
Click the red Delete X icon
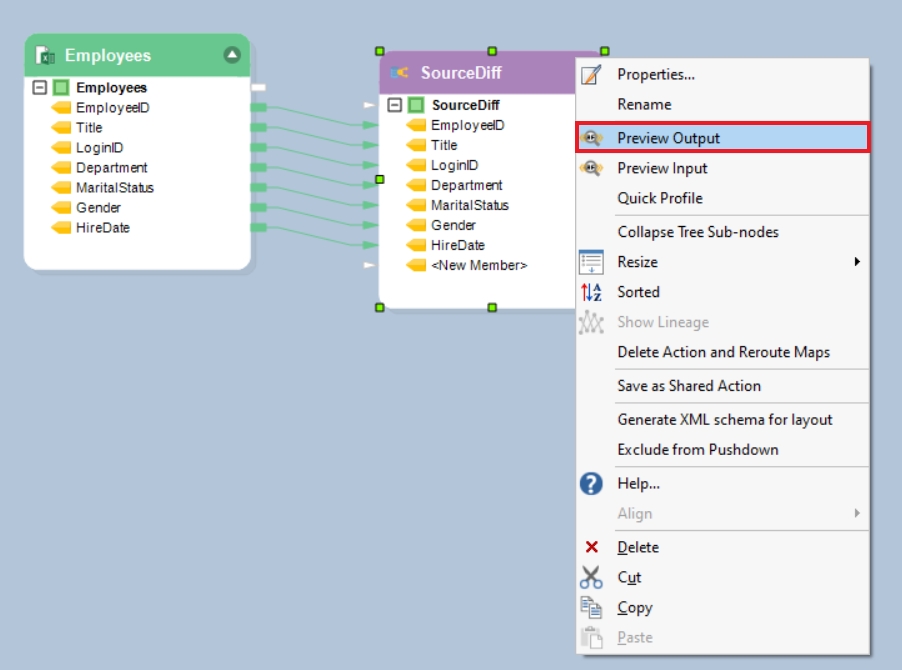(591, 547)
